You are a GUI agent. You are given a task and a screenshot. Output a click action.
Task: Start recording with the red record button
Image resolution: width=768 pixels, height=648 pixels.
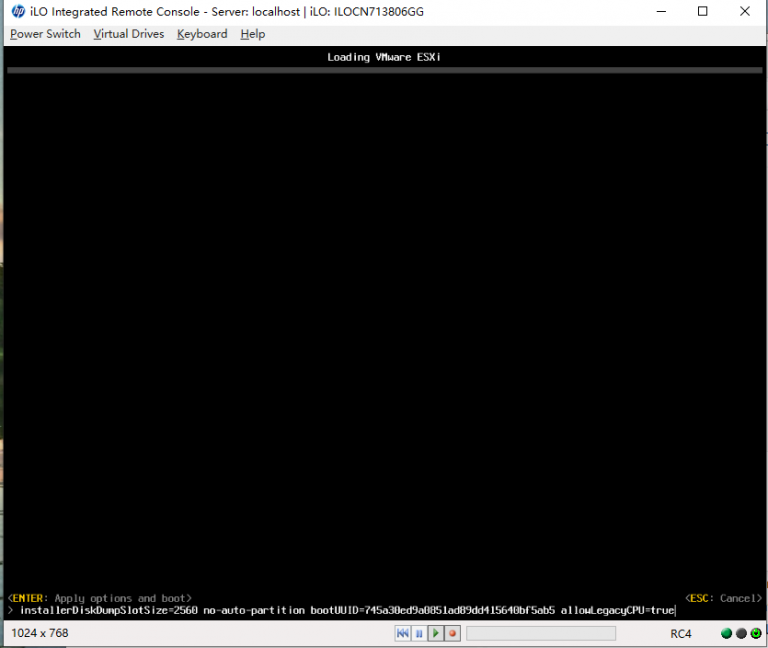pyautogui.click(x=453, y=633)
